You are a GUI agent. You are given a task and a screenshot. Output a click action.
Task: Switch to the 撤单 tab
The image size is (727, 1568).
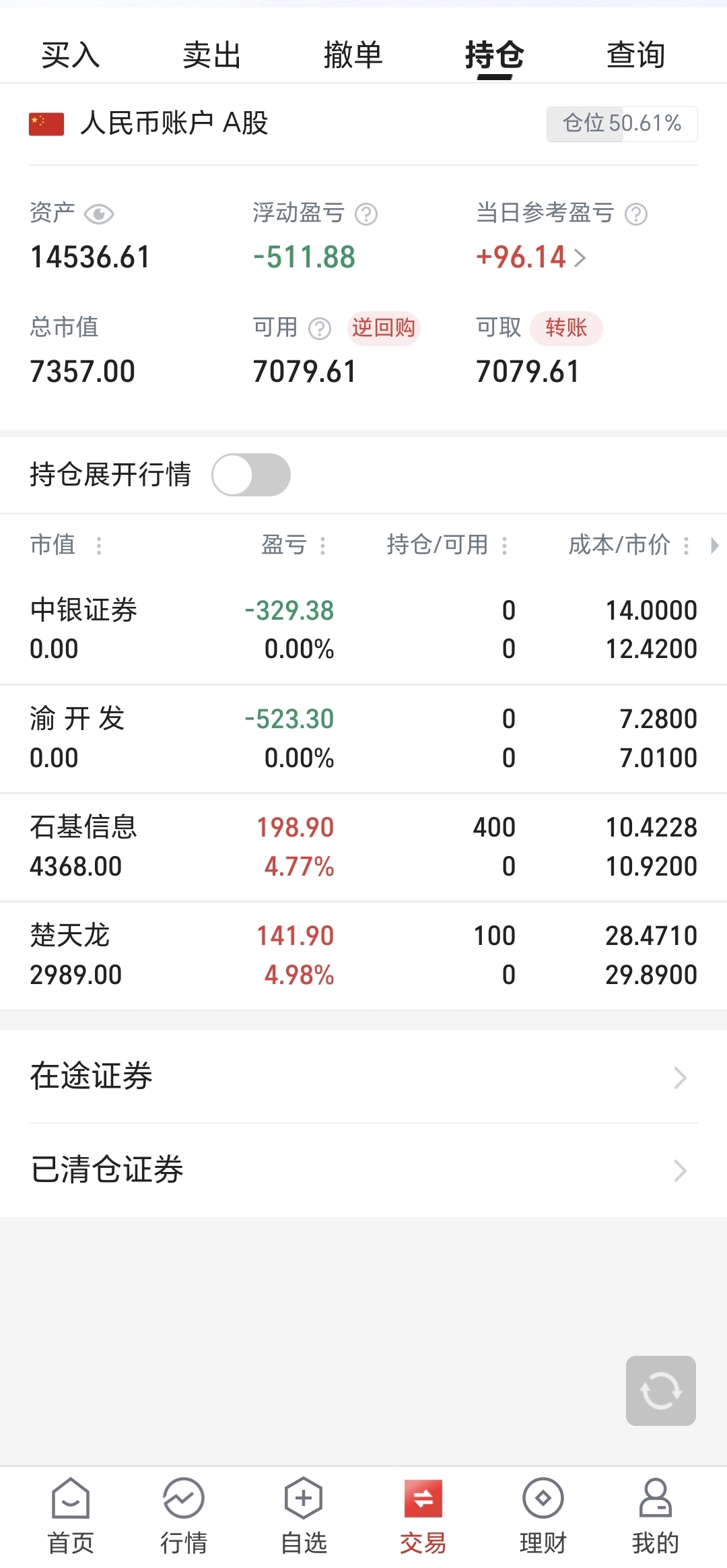pos(353,55)
